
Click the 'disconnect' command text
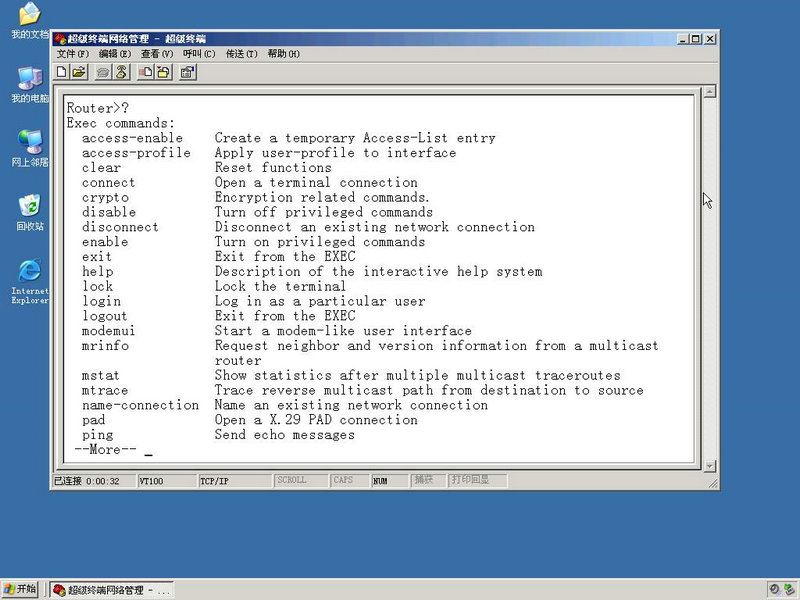(120, 227)
